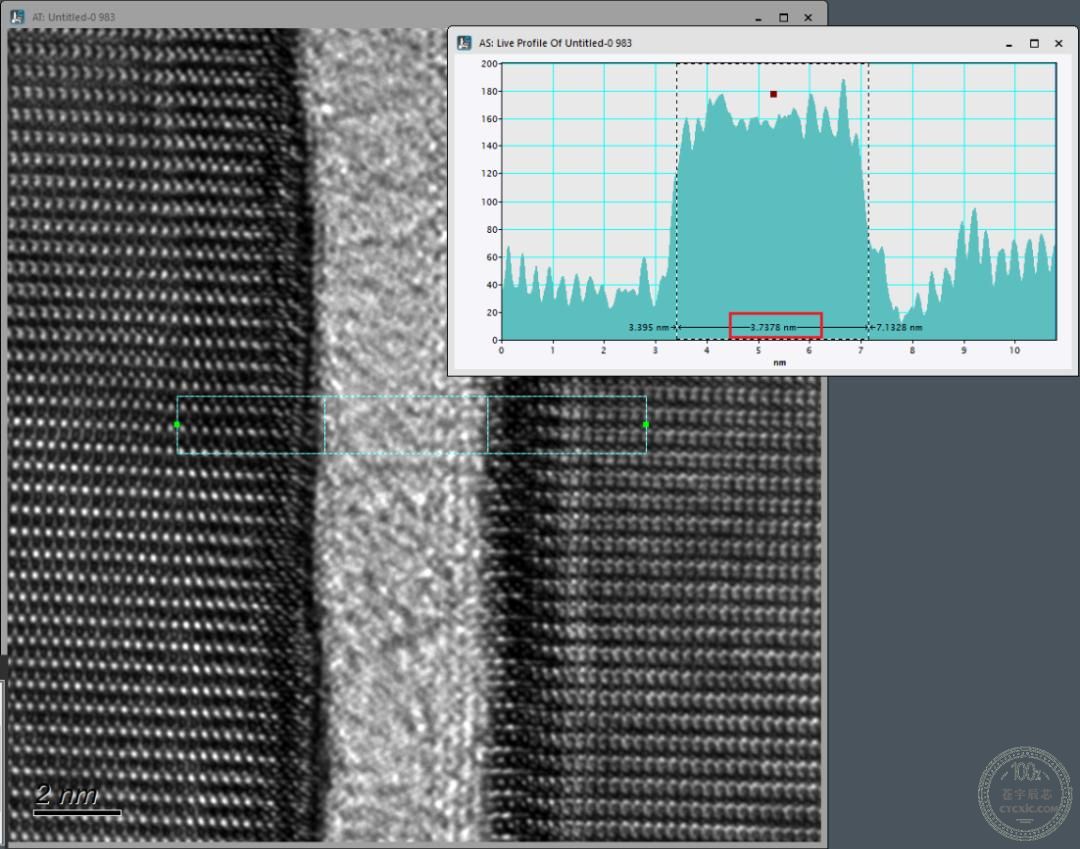
Task: Click the Live Profile window application icon
Action: click(x=464, y=43)
